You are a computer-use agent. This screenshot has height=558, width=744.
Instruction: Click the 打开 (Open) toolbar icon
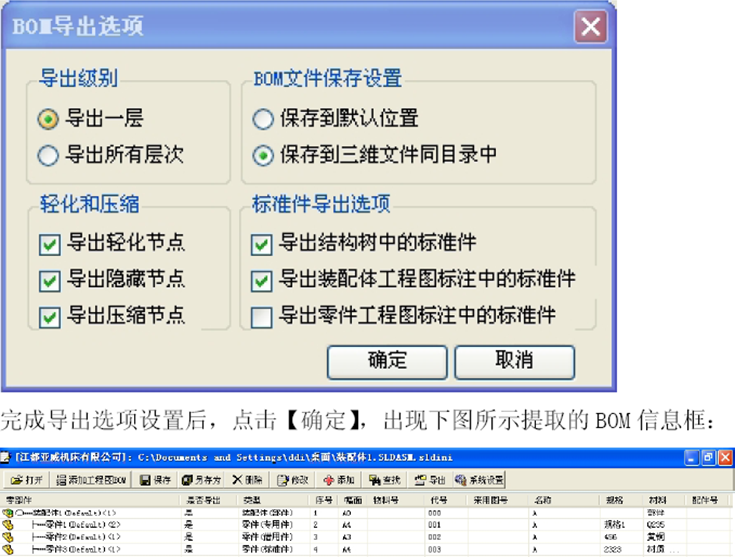(28, 480)
